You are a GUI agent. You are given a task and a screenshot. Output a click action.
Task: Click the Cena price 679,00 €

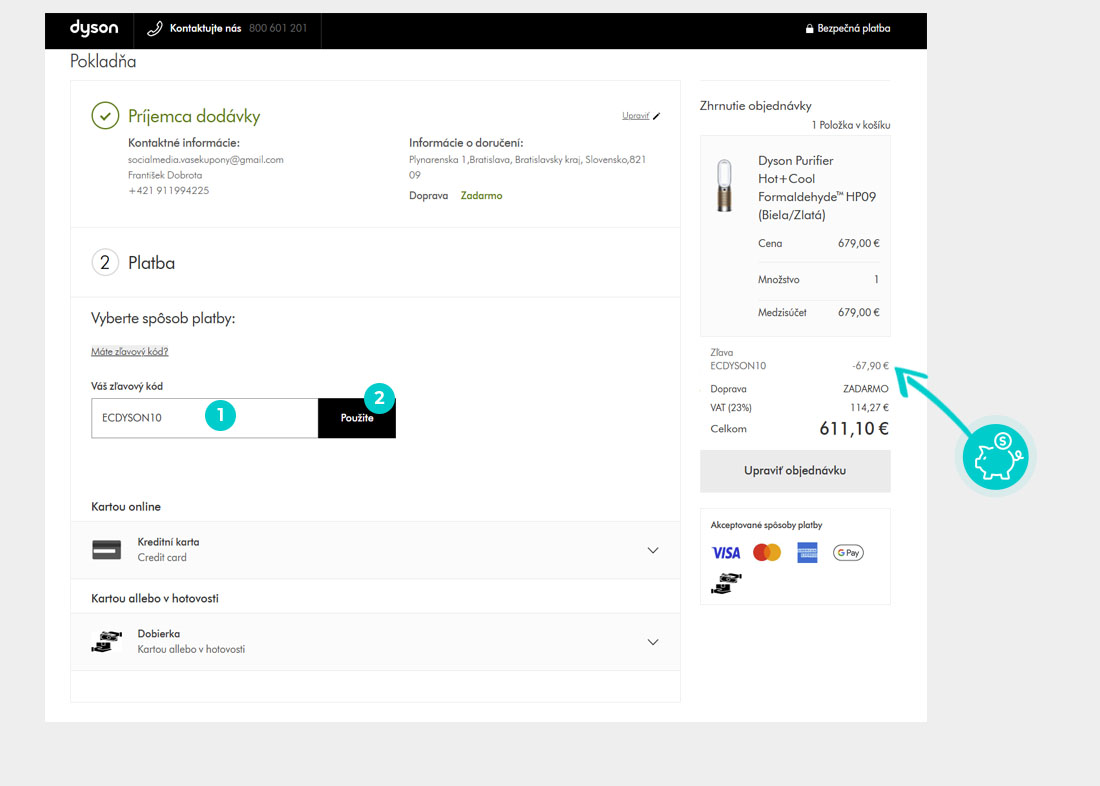tap(859, 244)
